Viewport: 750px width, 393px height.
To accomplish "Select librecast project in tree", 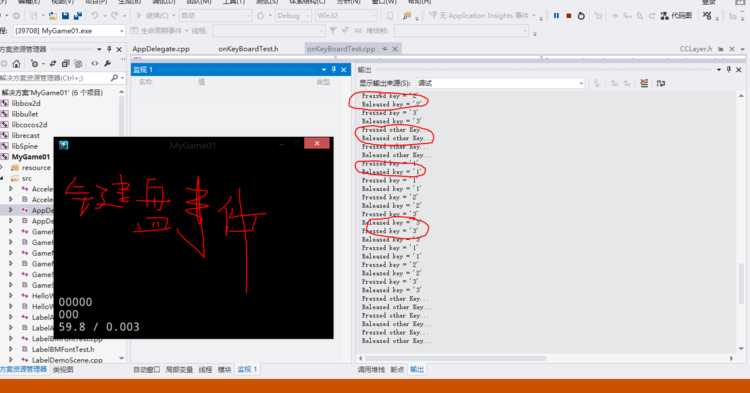I will (26, 136).
